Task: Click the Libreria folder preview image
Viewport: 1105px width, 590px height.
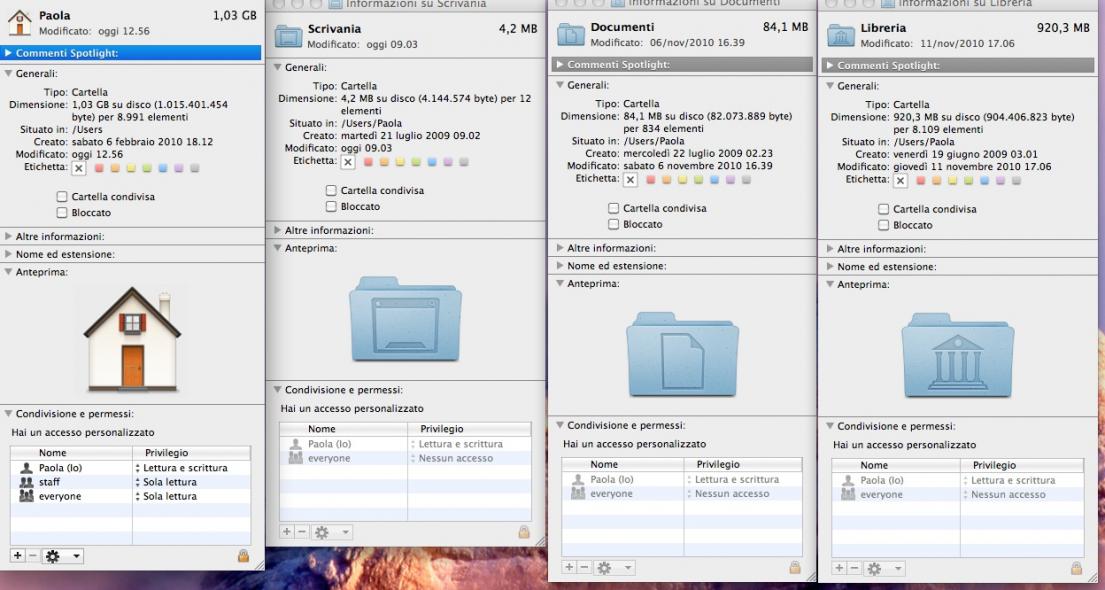Action: point(958,355)
